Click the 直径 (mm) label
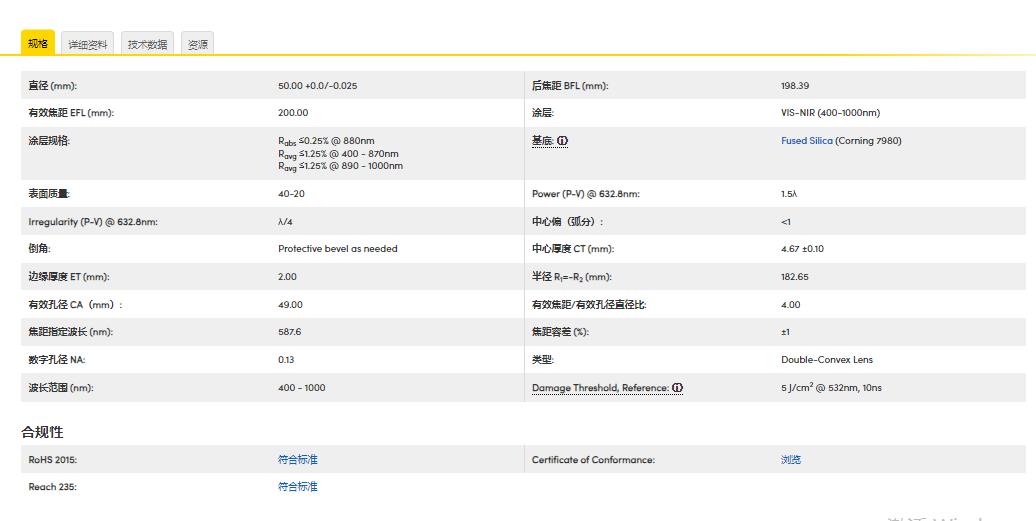Image resolution: width=1036 pixels, height=521 pixels. click(53, 86)
